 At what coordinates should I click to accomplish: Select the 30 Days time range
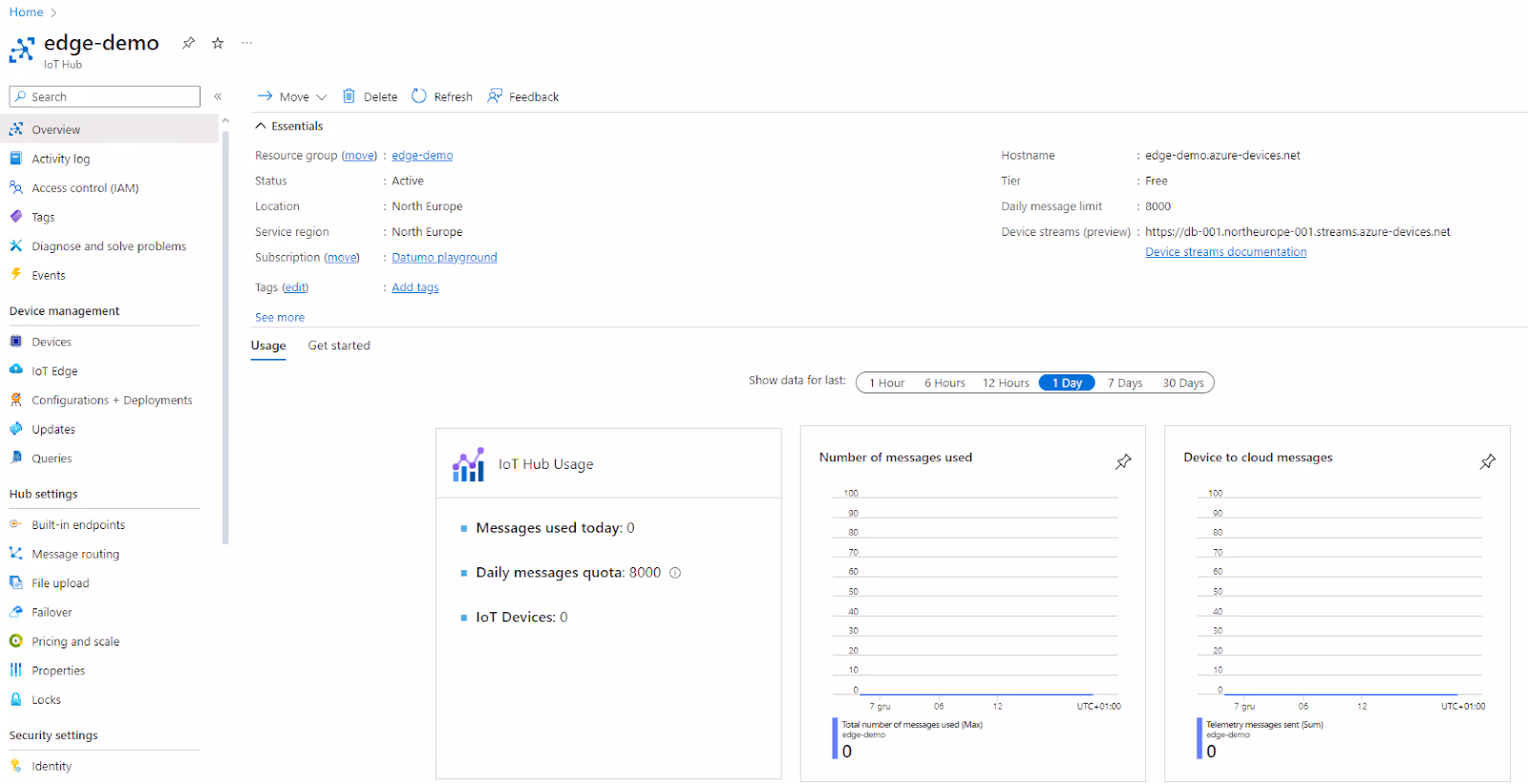tap(1183, 383)
